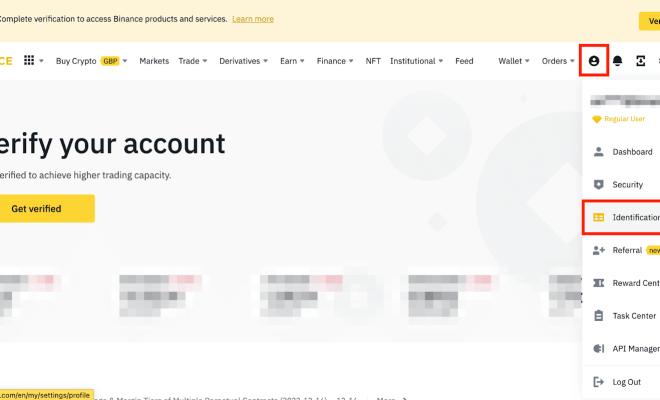Click the Trade menu label

click(189, 61)
